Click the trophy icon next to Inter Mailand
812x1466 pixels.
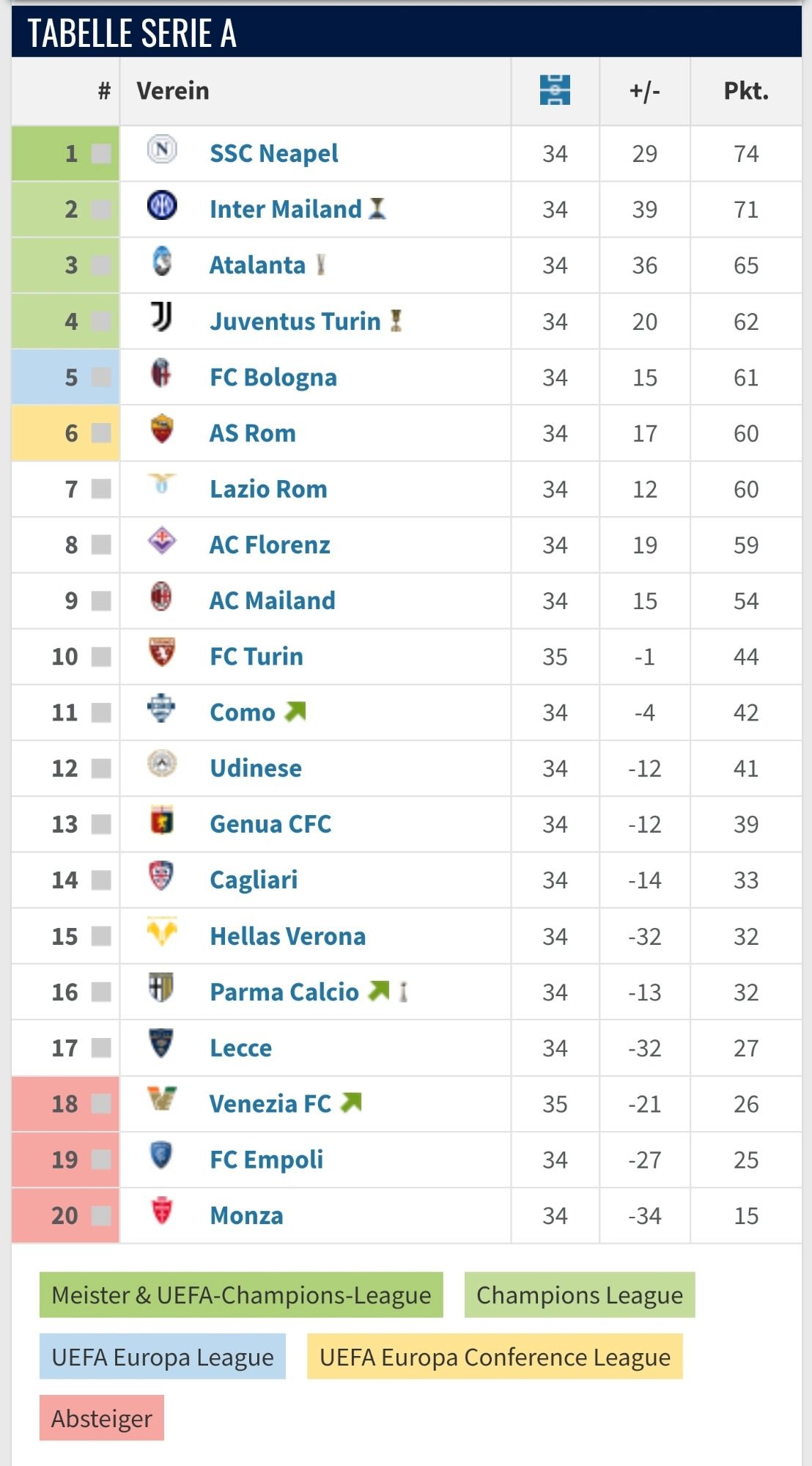pos(377,209)
